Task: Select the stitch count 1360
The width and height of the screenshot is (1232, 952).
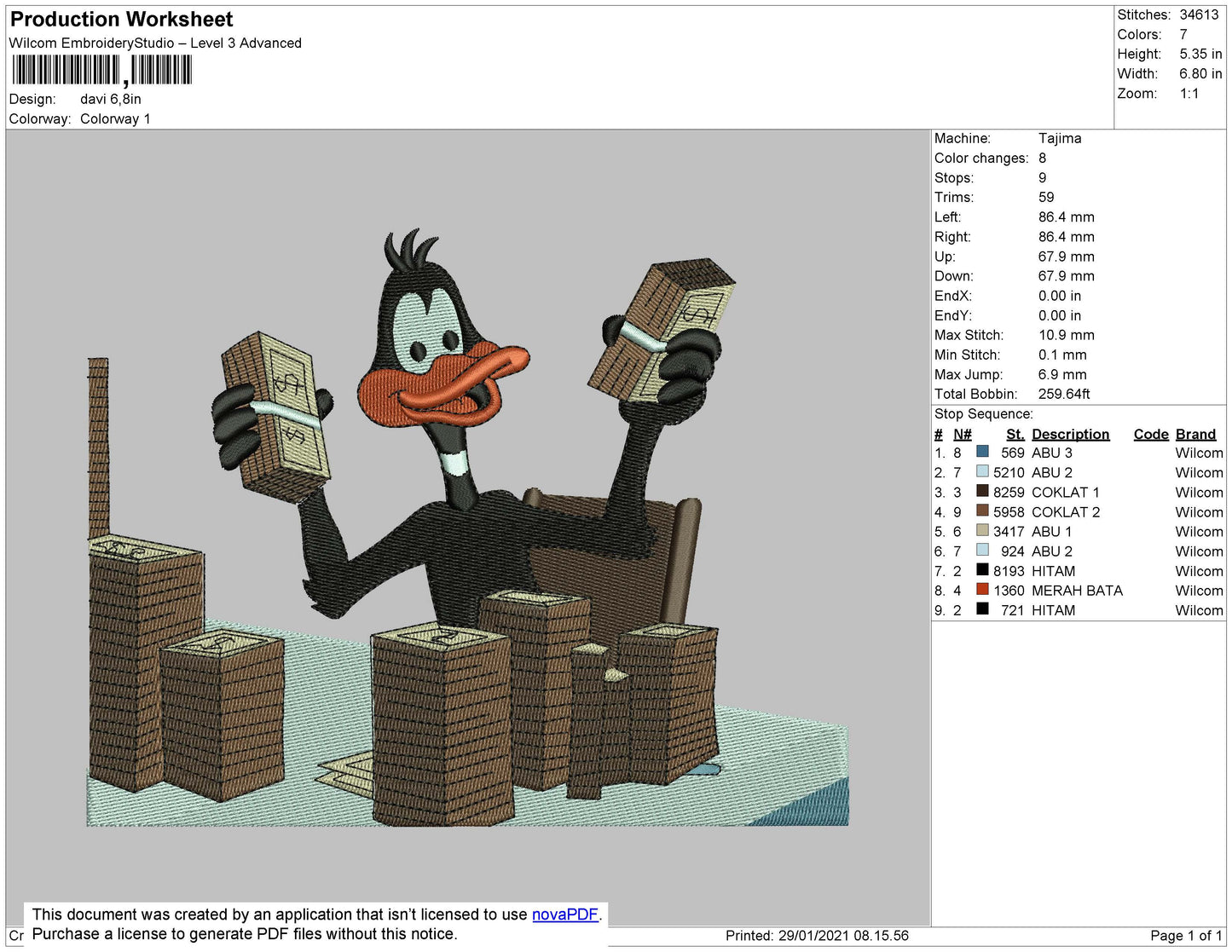Action: 1009,591
